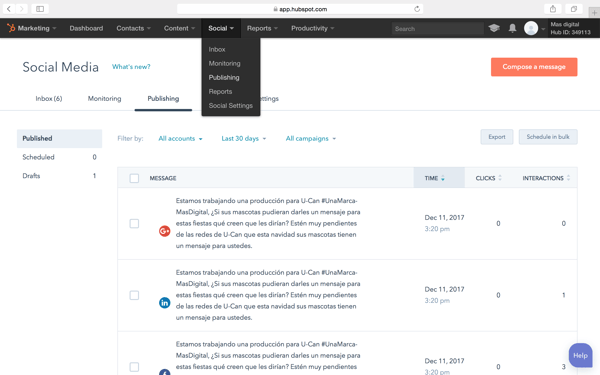Click the app.hubspot.com address bar

pos(300,9)
